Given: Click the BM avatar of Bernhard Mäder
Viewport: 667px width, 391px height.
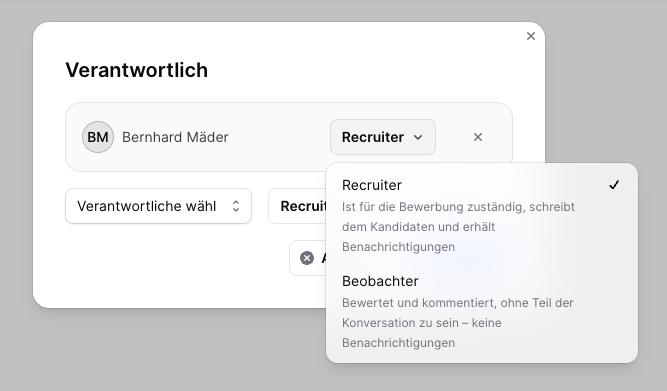Looking at the screenshot, I should (98, 137).
